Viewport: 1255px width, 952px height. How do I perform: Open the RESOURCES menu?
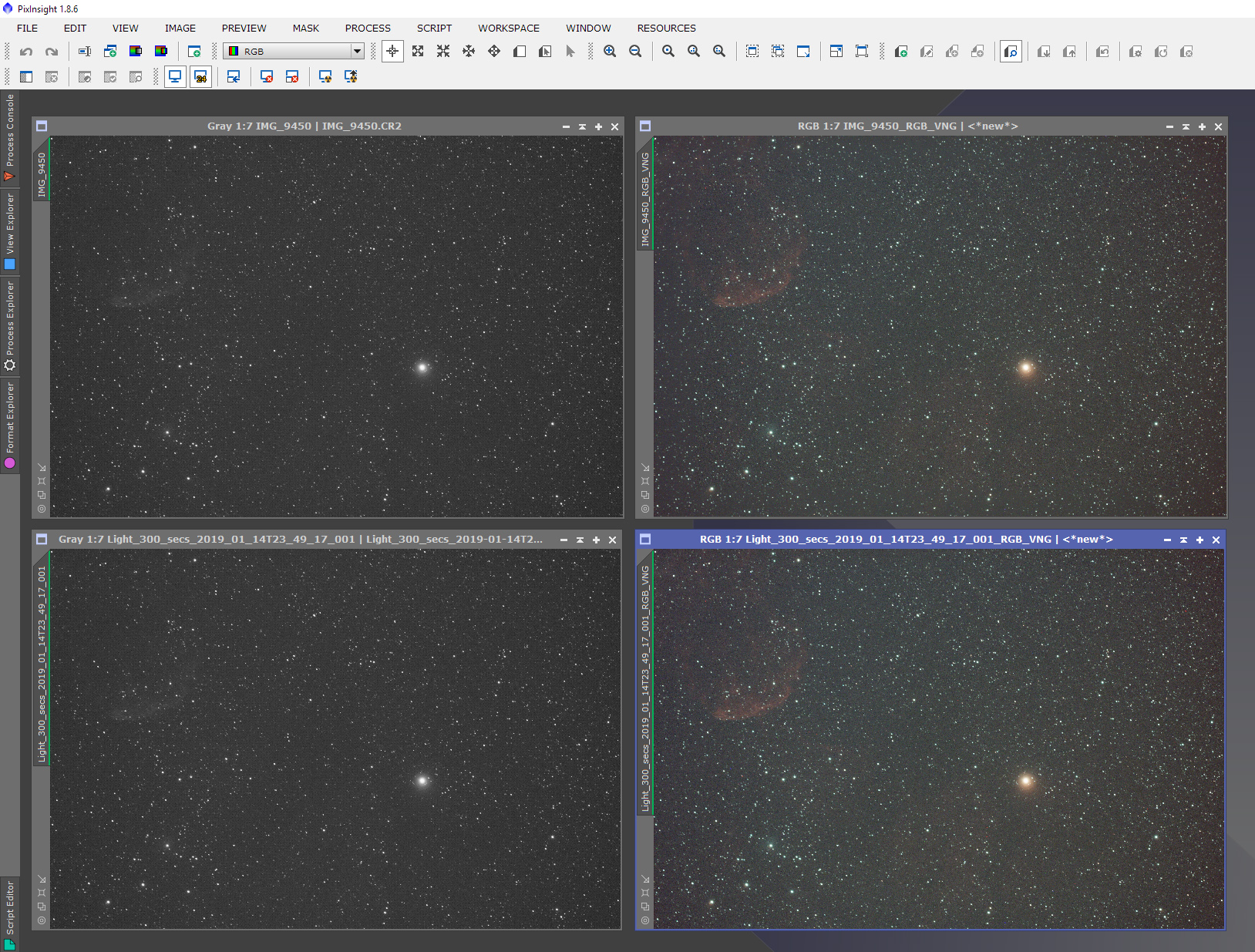pos(666,28)
